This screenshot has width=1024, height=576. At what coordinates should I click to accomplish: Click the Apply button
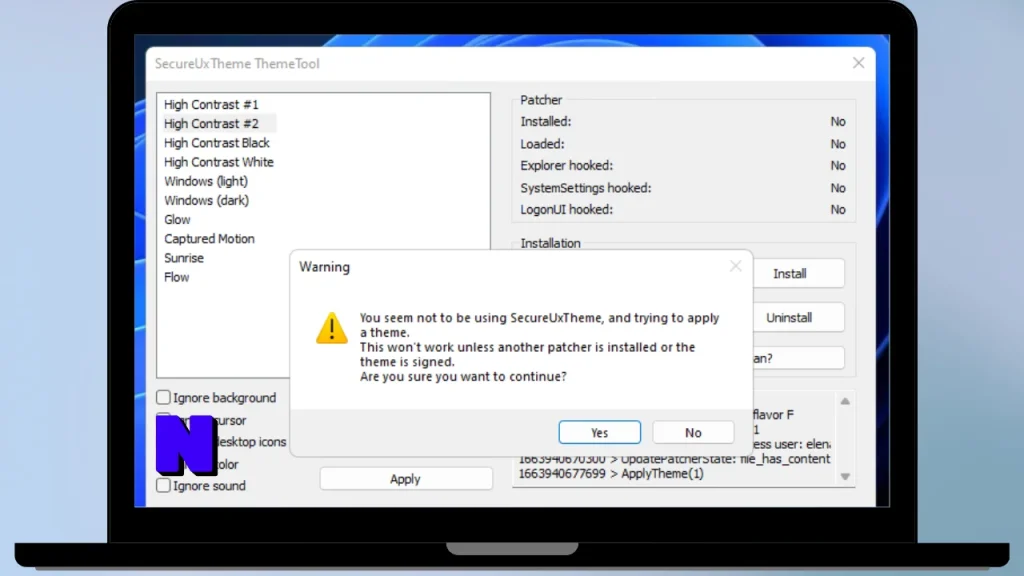tap(406, 479)
